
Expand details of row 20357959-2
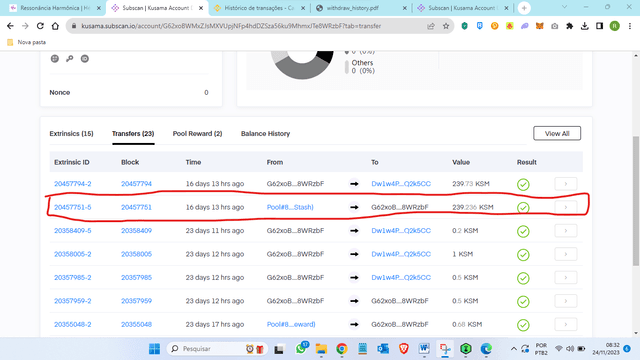click(x=566, y=301)
